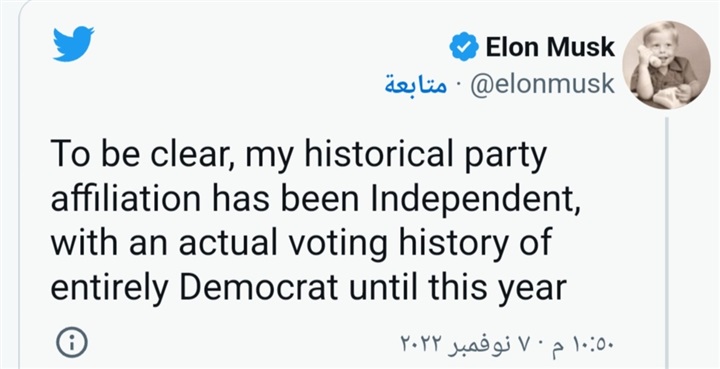Click the word affiliation in the tweet
Viewport: 720px width, 369px height.
[x=125, y=200]
